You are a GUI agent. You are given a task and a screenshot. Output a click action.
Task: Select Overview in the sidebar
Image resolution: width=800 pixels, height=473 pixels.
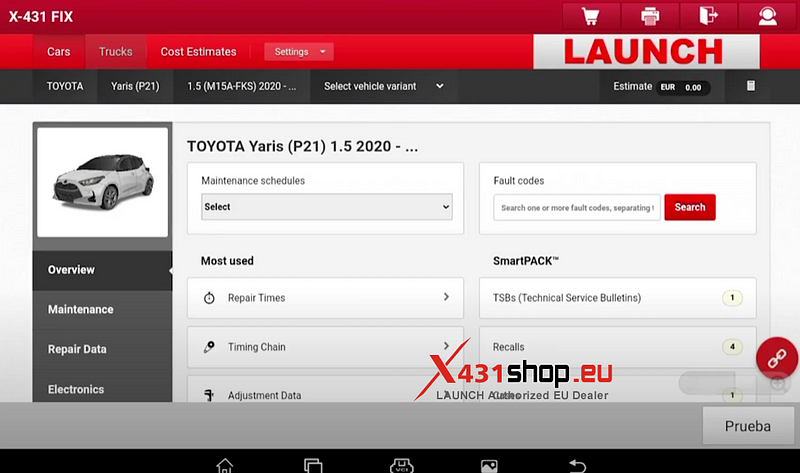(x=103, y=270)
